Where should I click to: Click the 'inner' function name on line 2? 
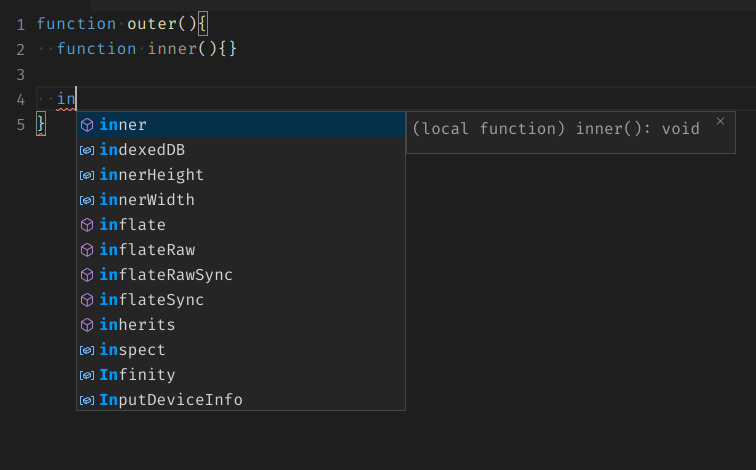(x=172, y=49)
